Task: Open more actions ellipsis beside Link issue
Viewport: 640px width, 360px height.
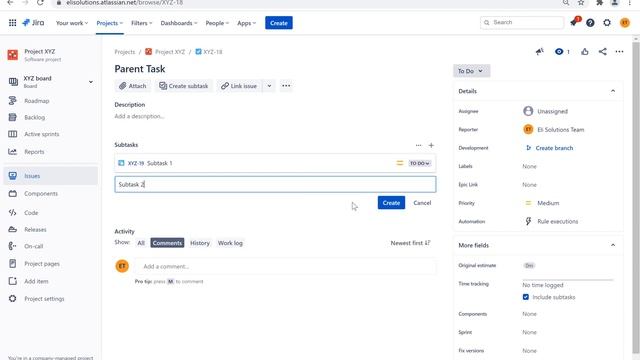Action: point(286,86)
